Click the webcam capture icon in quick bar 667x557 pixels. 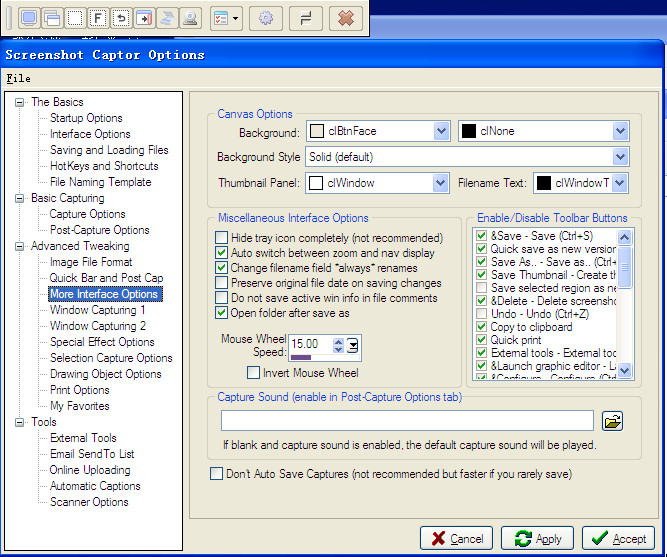point(190,18)
